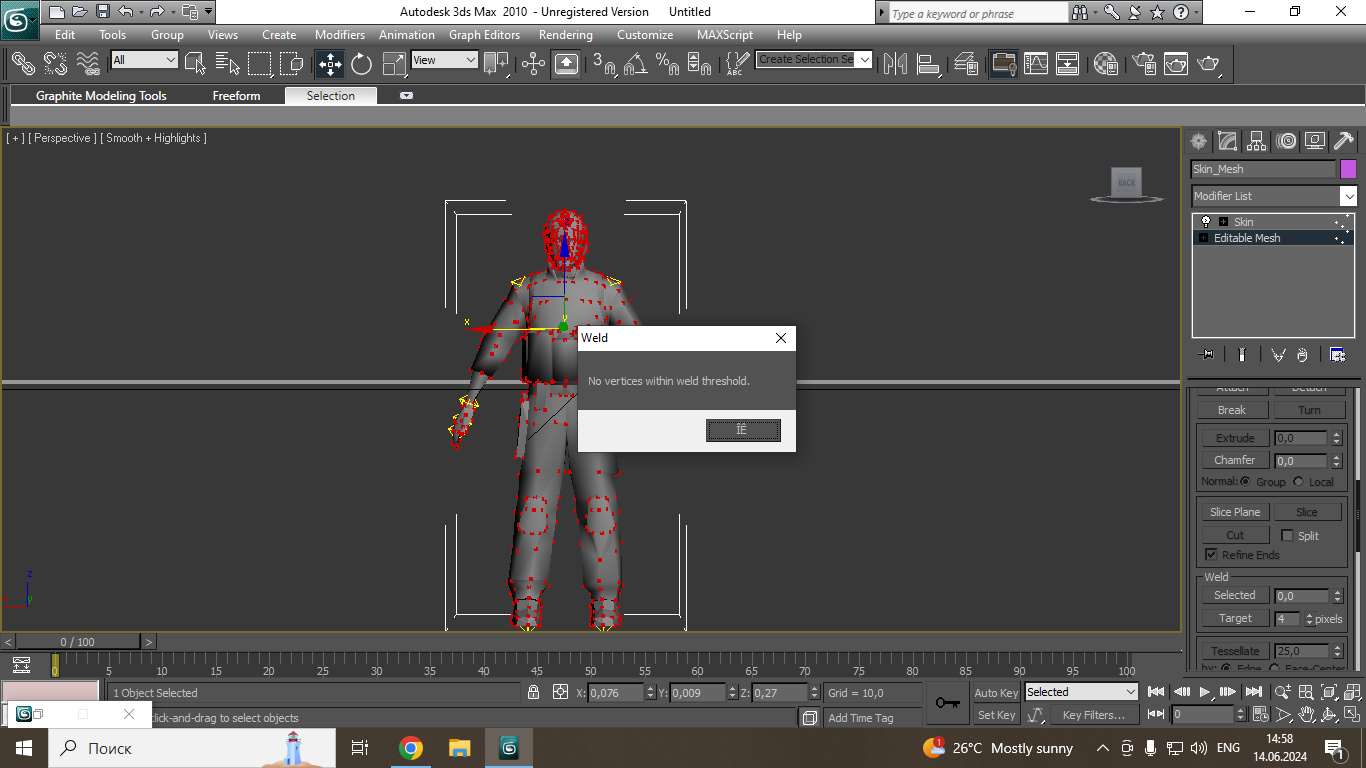Open Curve Editor from the toolbar

[x=1036, y=64]
